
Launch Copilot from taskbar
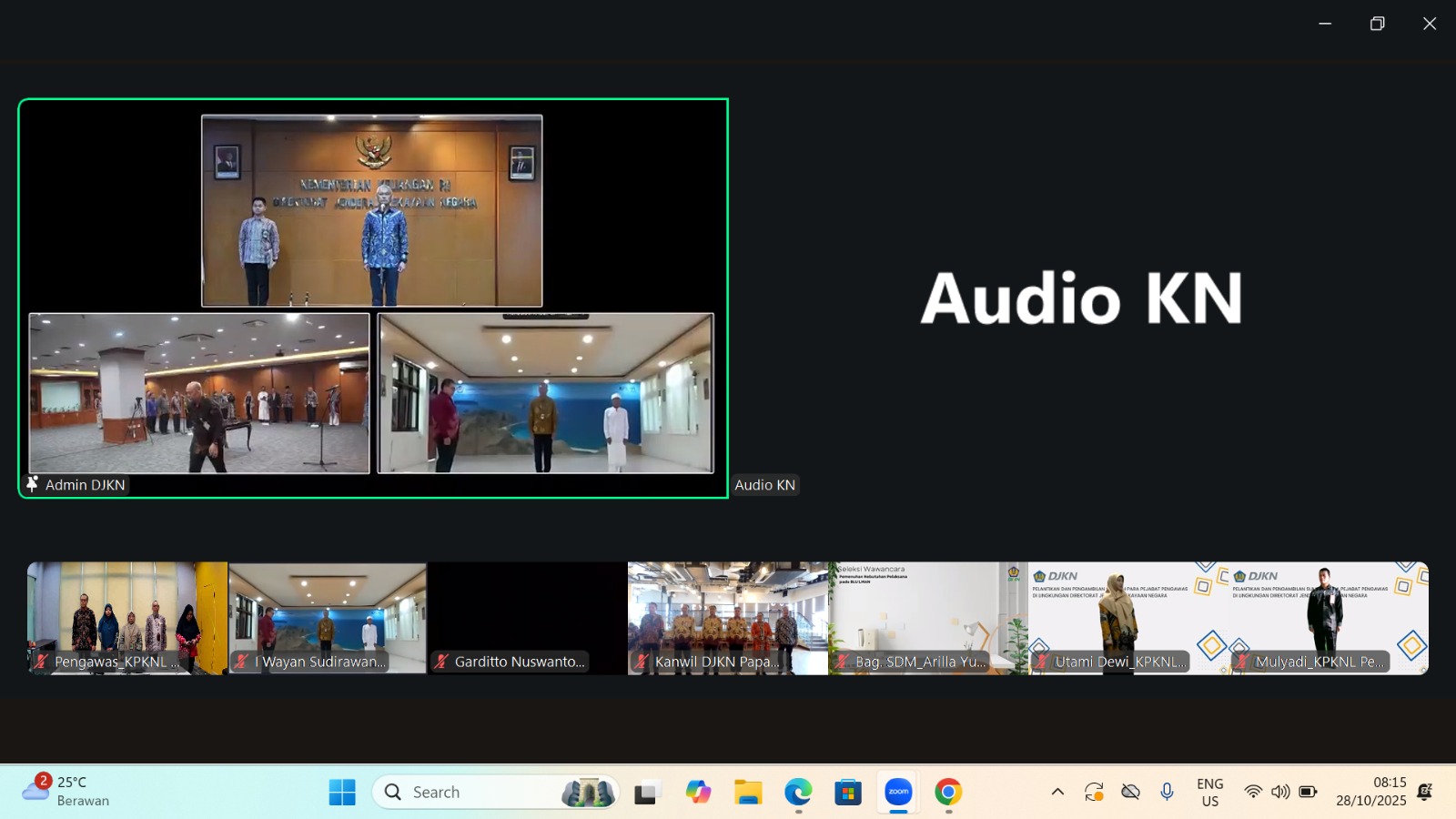coord(698,792)
